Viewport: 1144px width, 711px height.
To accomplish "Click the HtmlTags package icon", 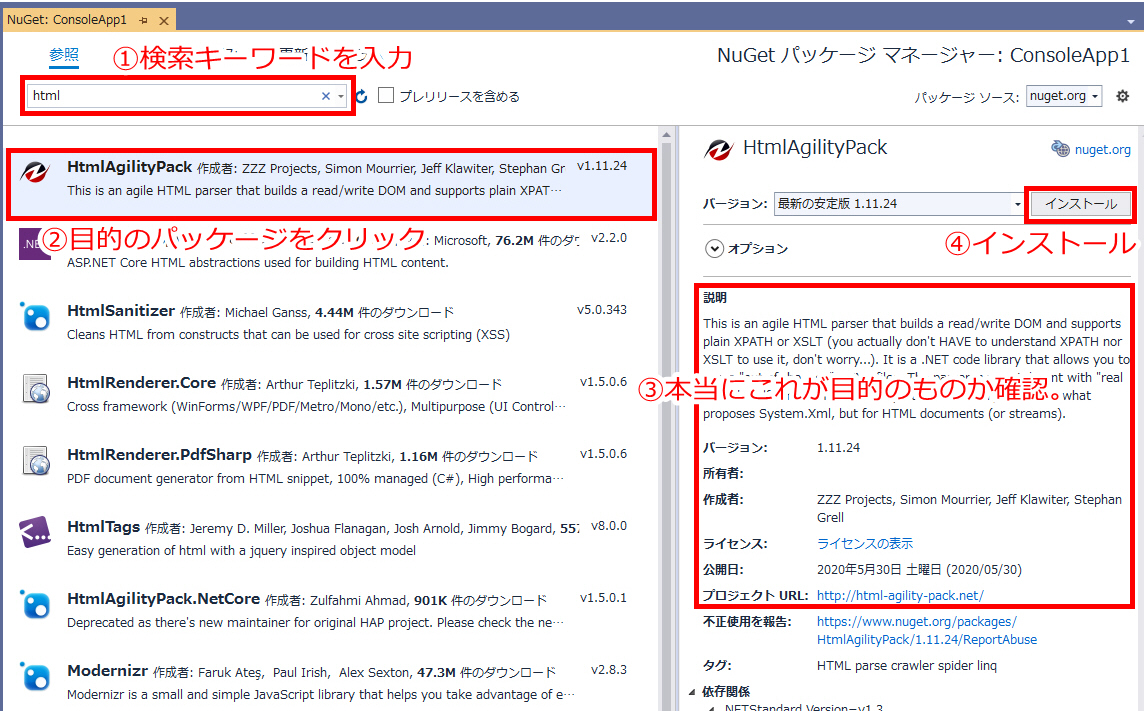I will click(35, 533).
